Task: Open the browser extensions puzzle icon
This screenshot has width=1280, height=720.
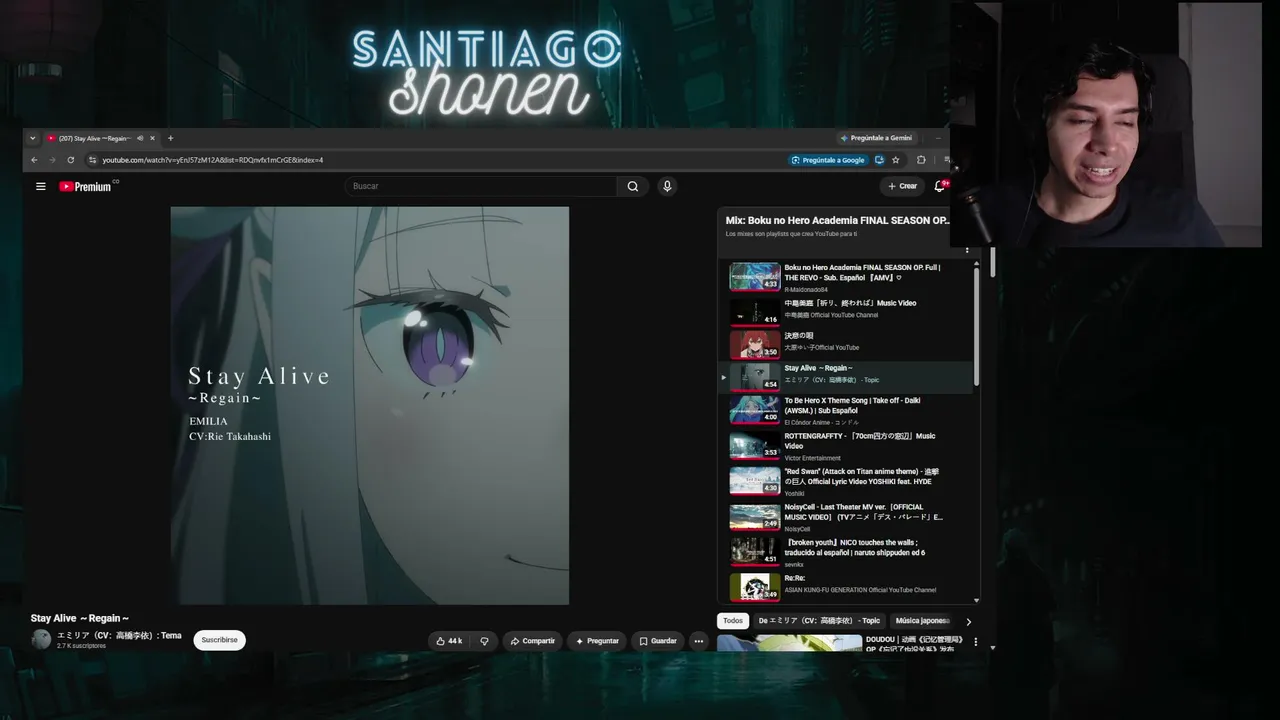Action: click(921, 160)
